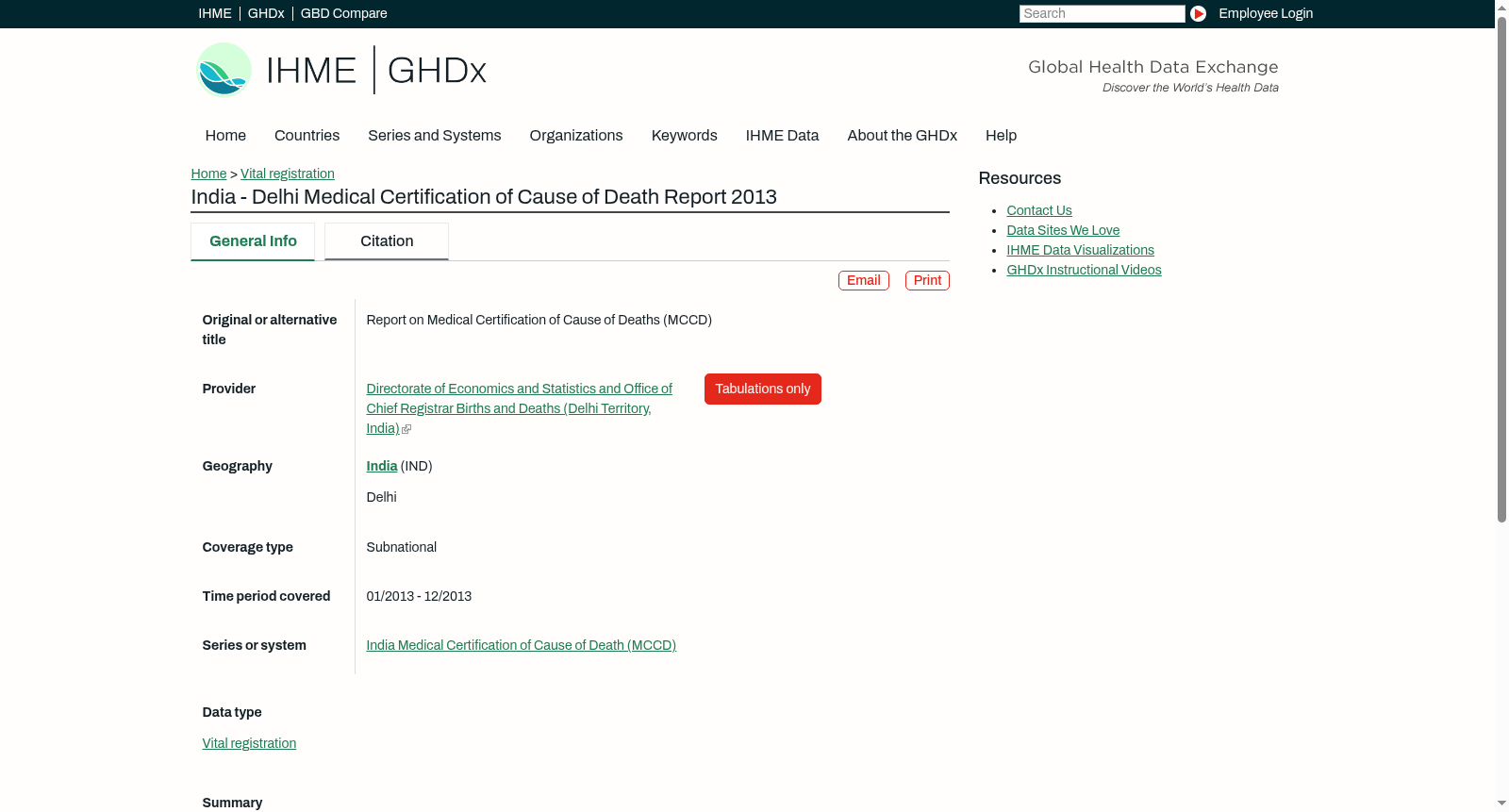Click inside the Search input field
Image resolution: width=1509 pixels, height=812 pixels.
(1102, 13)
